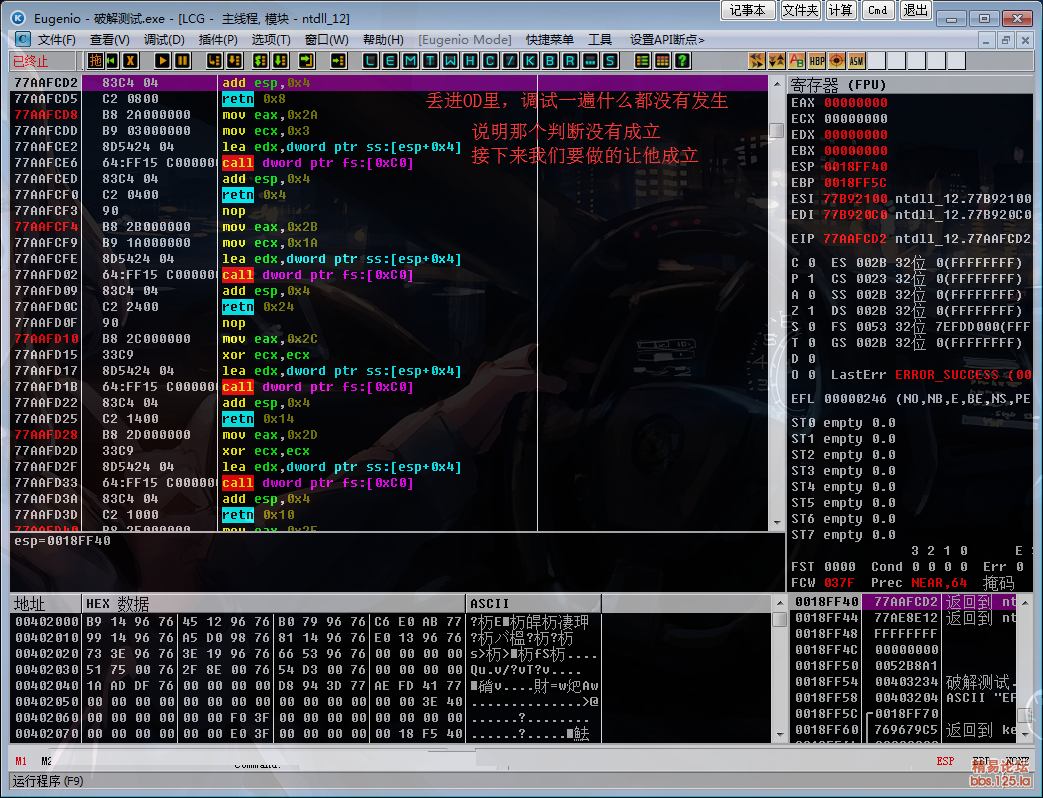Open Call stack with K icon
The width and height of the screenshot is (1043, 798).
(530, 61)
